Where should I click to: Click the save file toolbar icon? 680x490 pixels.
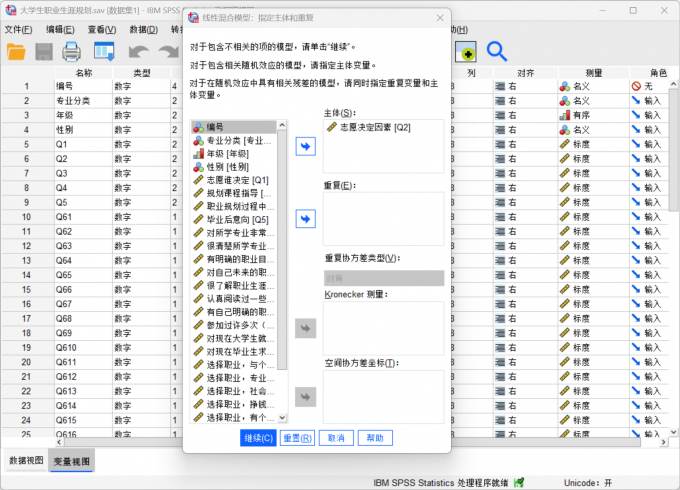[x=45, y=51]
